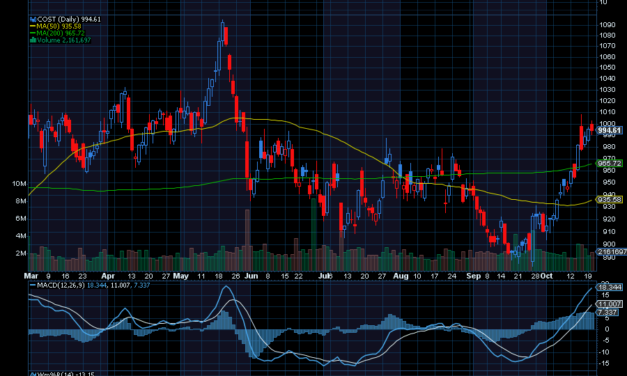Click the Apr label on date axis
This screenshot has width=627, height=376.
(108, 276)
